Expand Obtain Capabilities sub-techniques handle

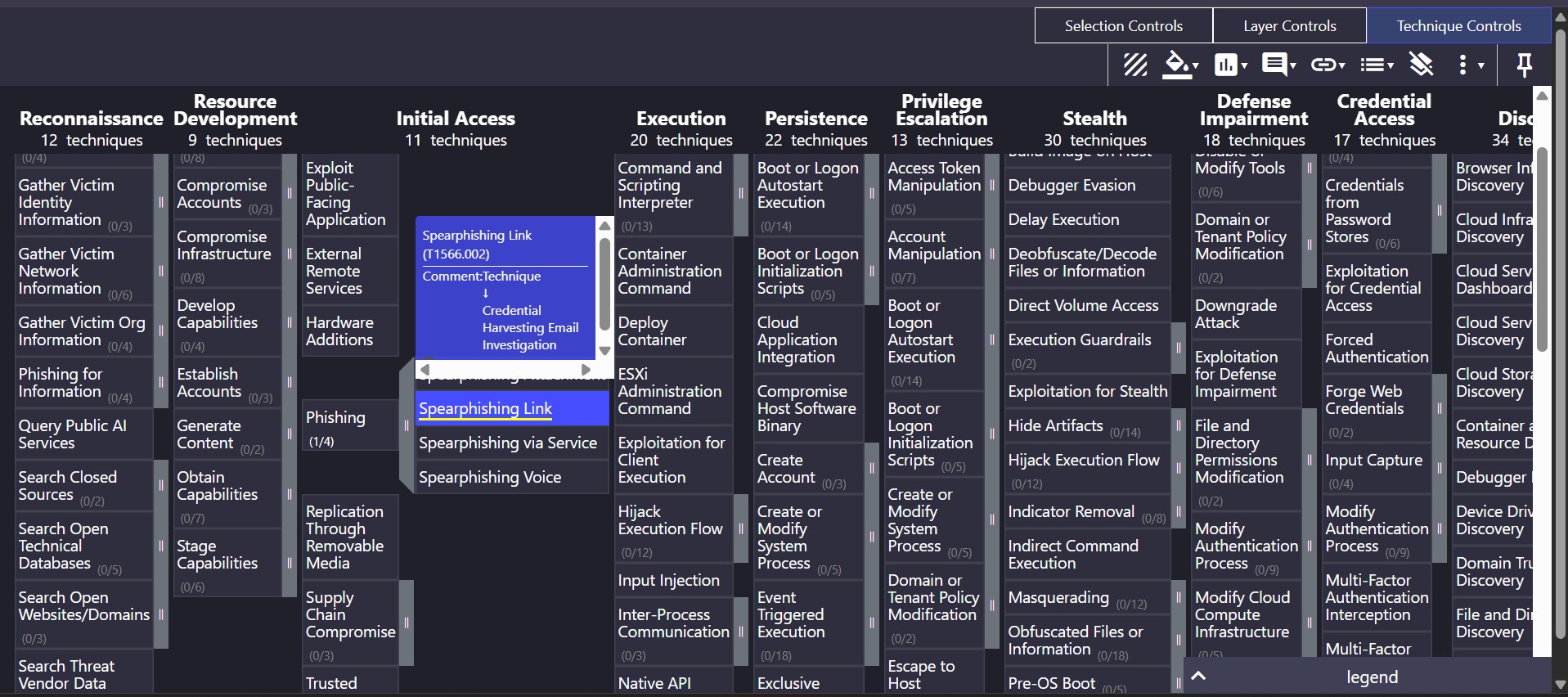[290, 494]
